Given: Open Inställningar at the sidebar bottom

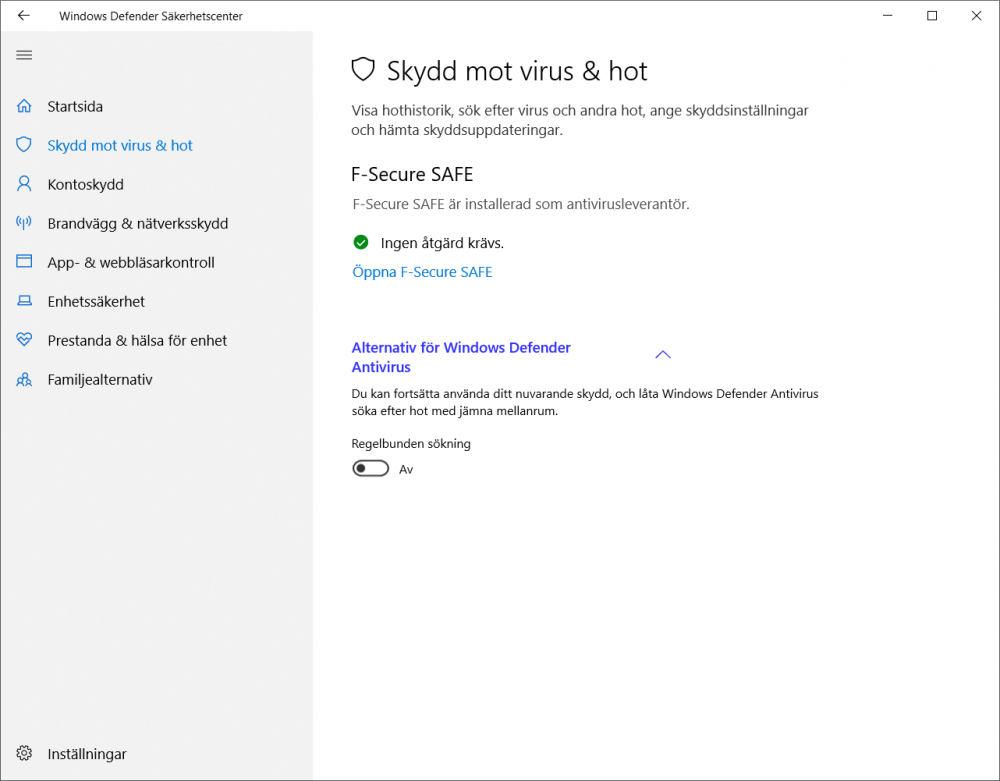Looking at the screenshot, I should (87, 753).
